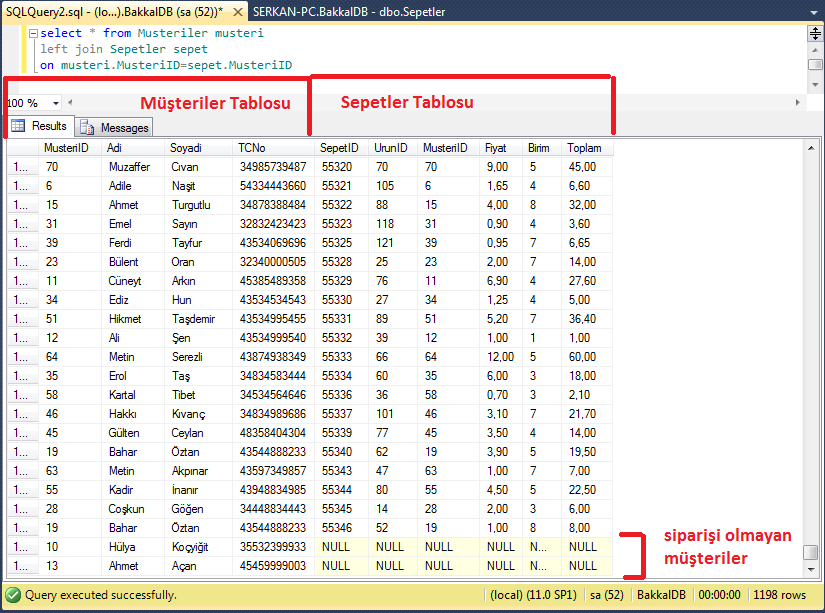This screenshot has width=825, height=613.
Task: Click editor horizontal scroll right arrow
Action: click(x=798, y=103)
